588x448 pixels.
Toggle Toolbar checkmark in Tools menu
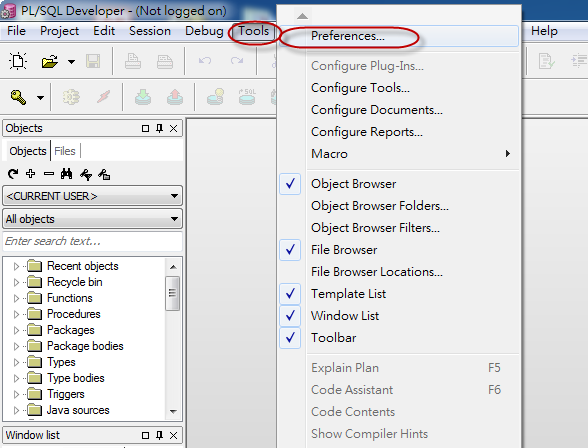point(290,338)
